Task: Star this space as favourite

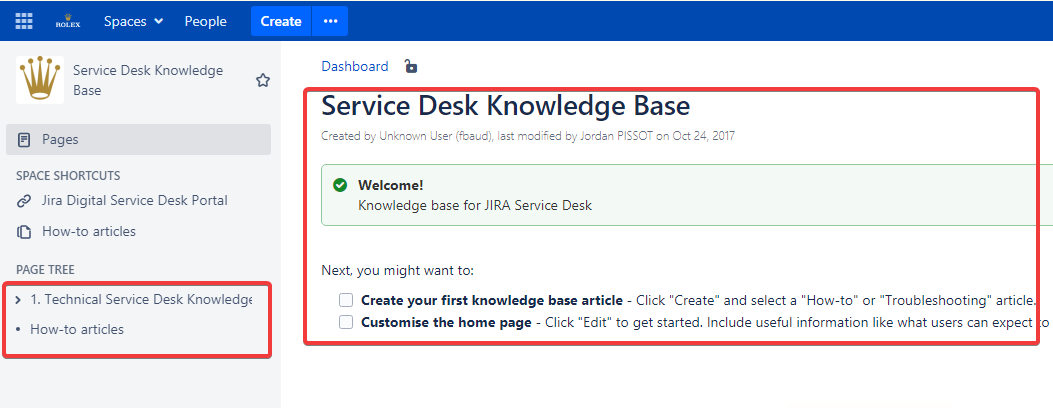Action: click(x=263, y=81)
